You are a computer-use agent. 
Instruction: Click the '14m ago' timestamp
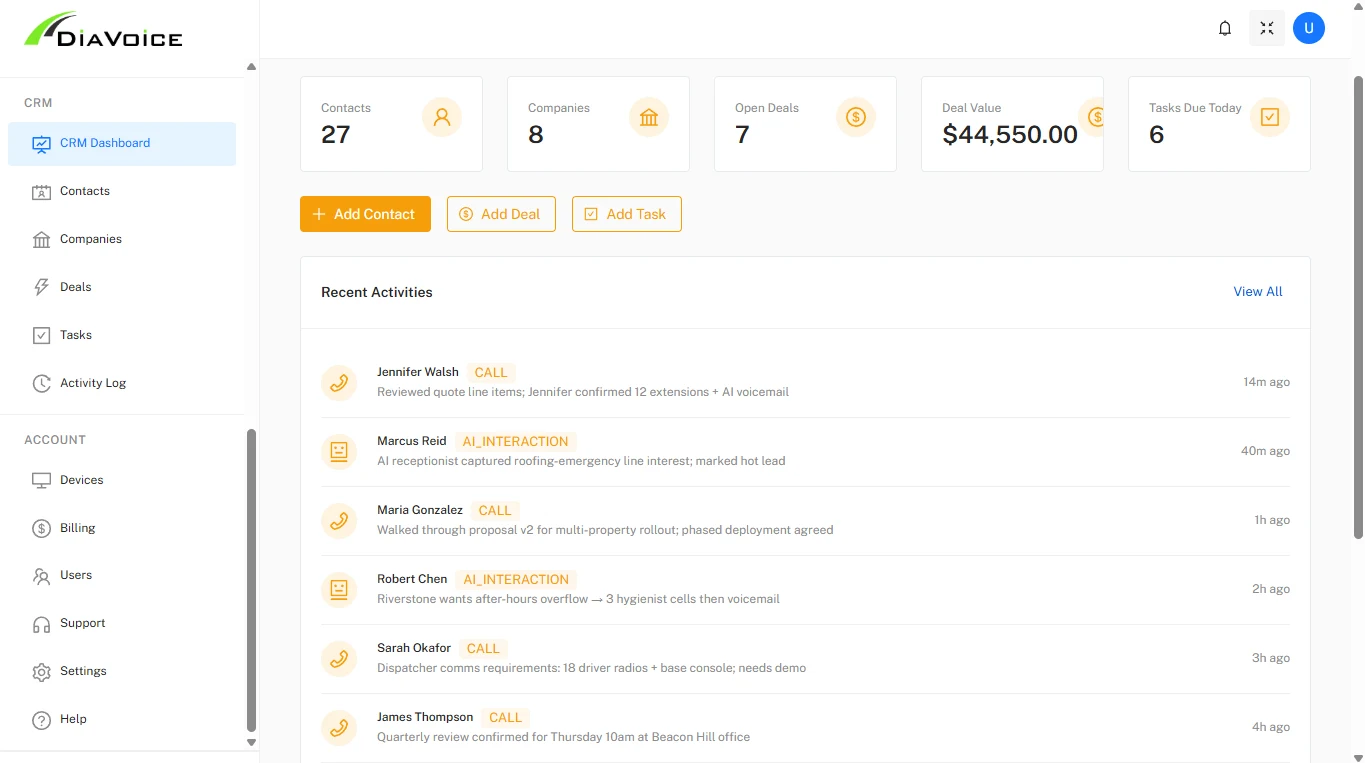tap(1266, 382)
